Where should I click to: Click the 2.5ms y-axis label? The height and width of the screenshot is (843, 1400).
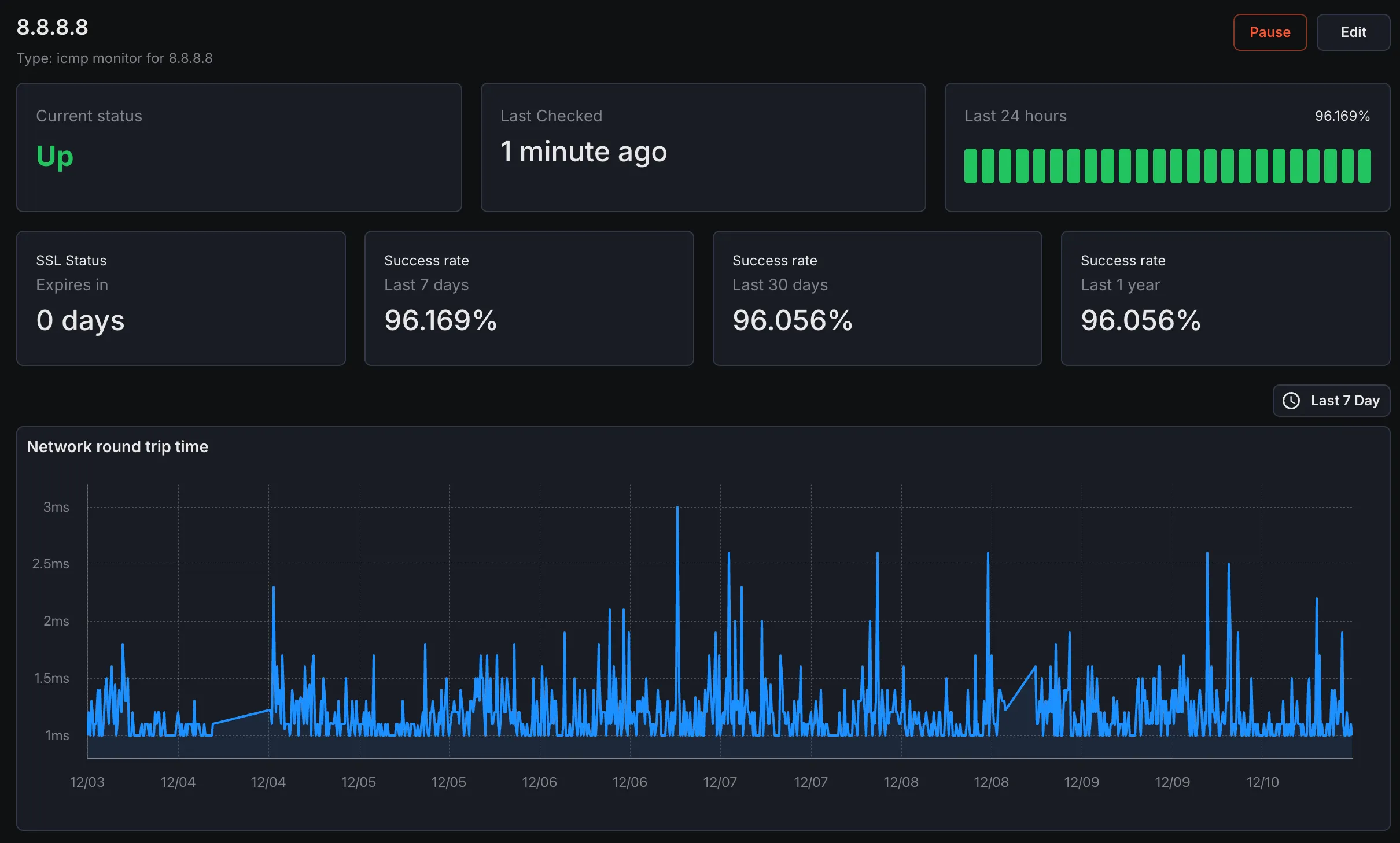click(51, 564)
